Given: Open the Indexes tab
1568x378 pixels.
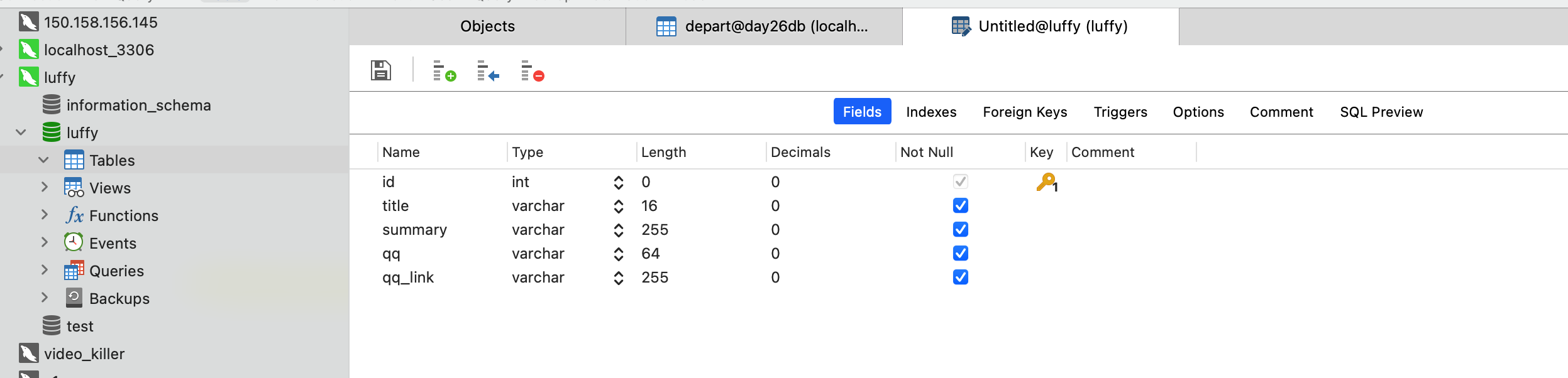Looking at the screenshot, I should pyautogui.click(x=931, y=112).
